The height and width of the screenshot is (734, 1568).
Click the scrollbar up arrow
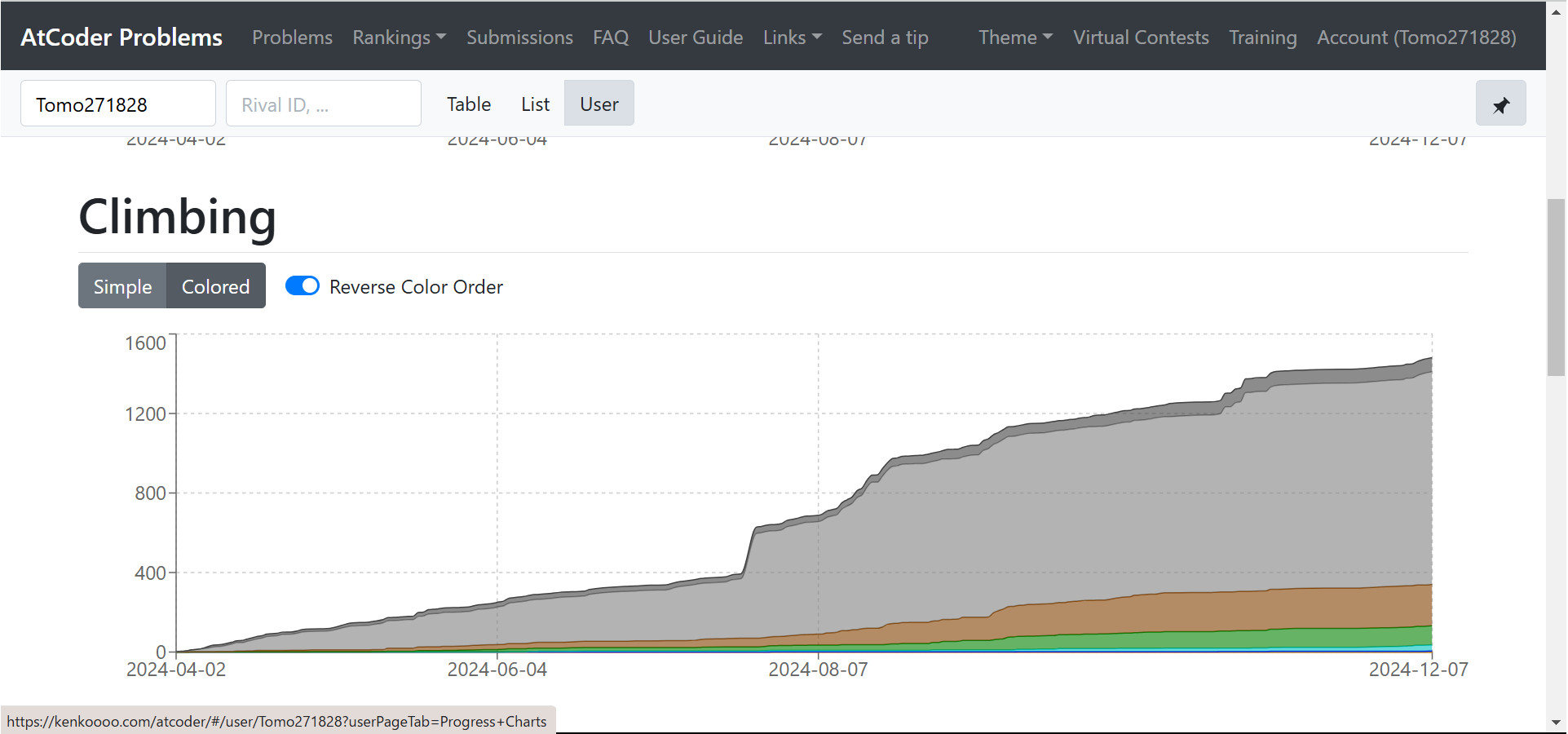pyautogui.click(x=1556, y=11)
